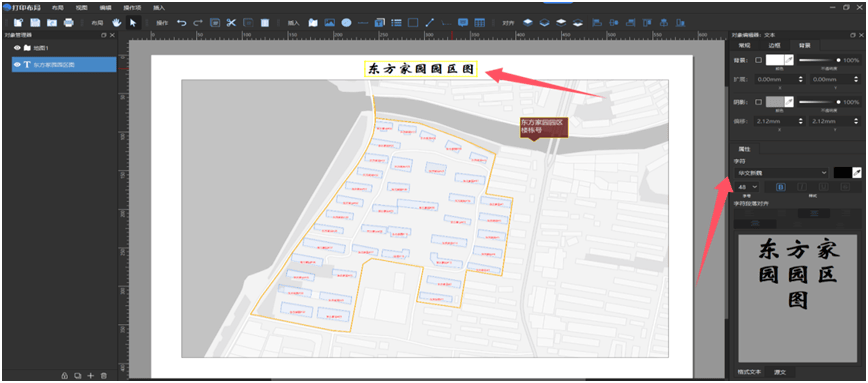Insert an ellipse shape from toolbar
The image size is (868, 383).
(347, 23)
